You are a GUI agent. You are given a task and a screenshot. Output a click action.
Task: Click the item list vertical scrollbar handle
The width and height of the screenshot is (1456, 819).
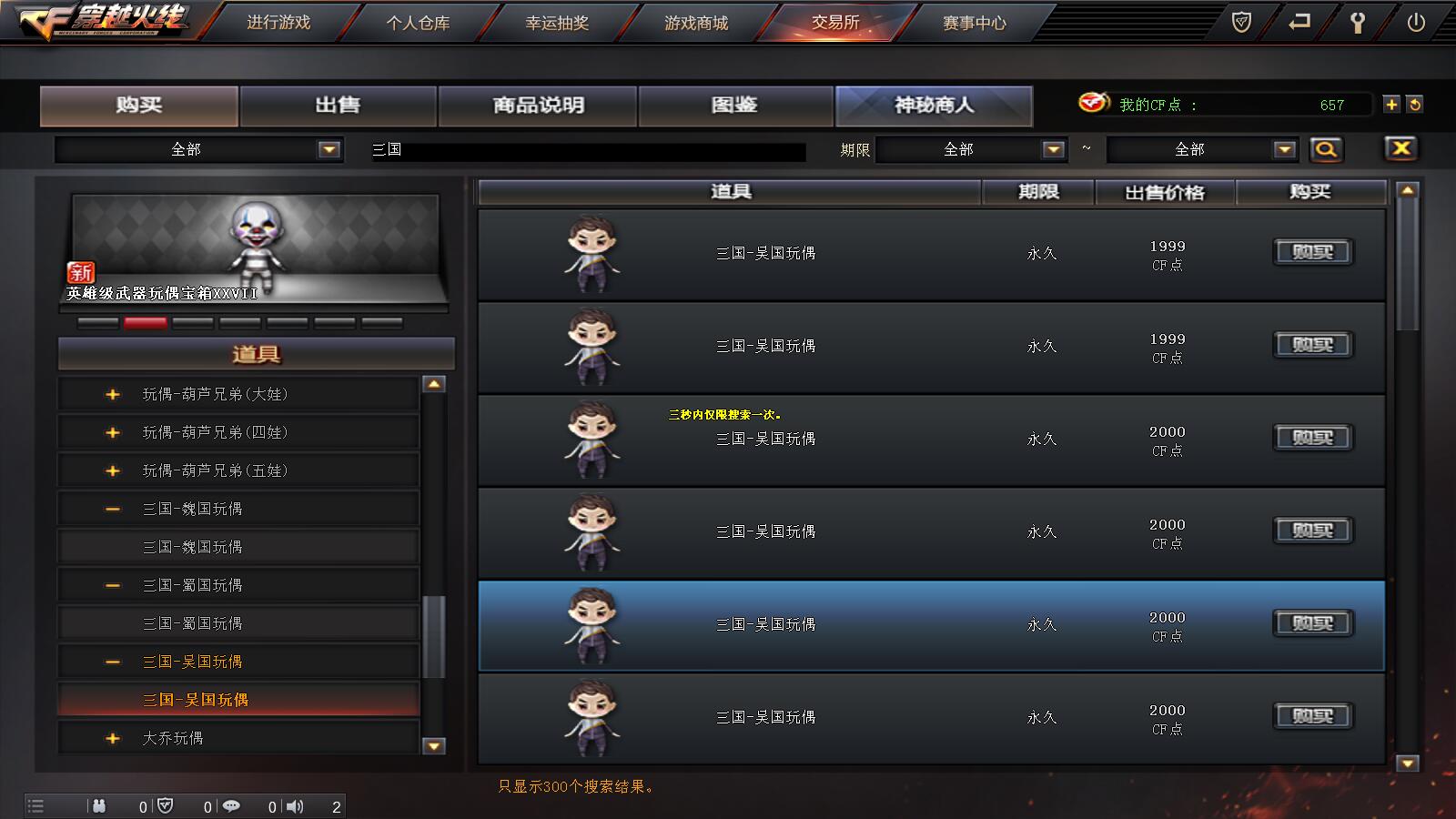pyautogui.click(x=1408, y=266)
